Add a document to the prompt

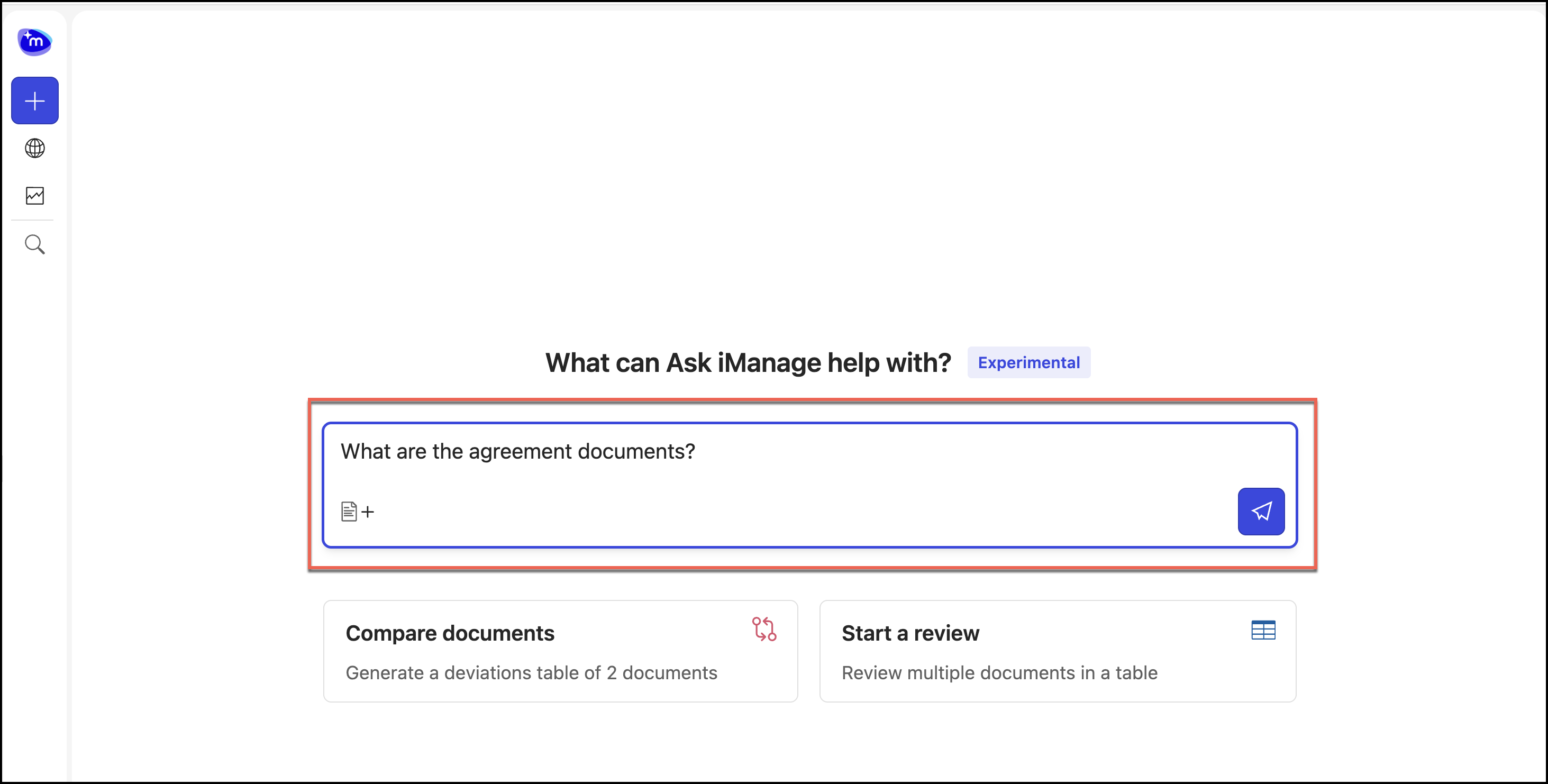tap(350, 511)
